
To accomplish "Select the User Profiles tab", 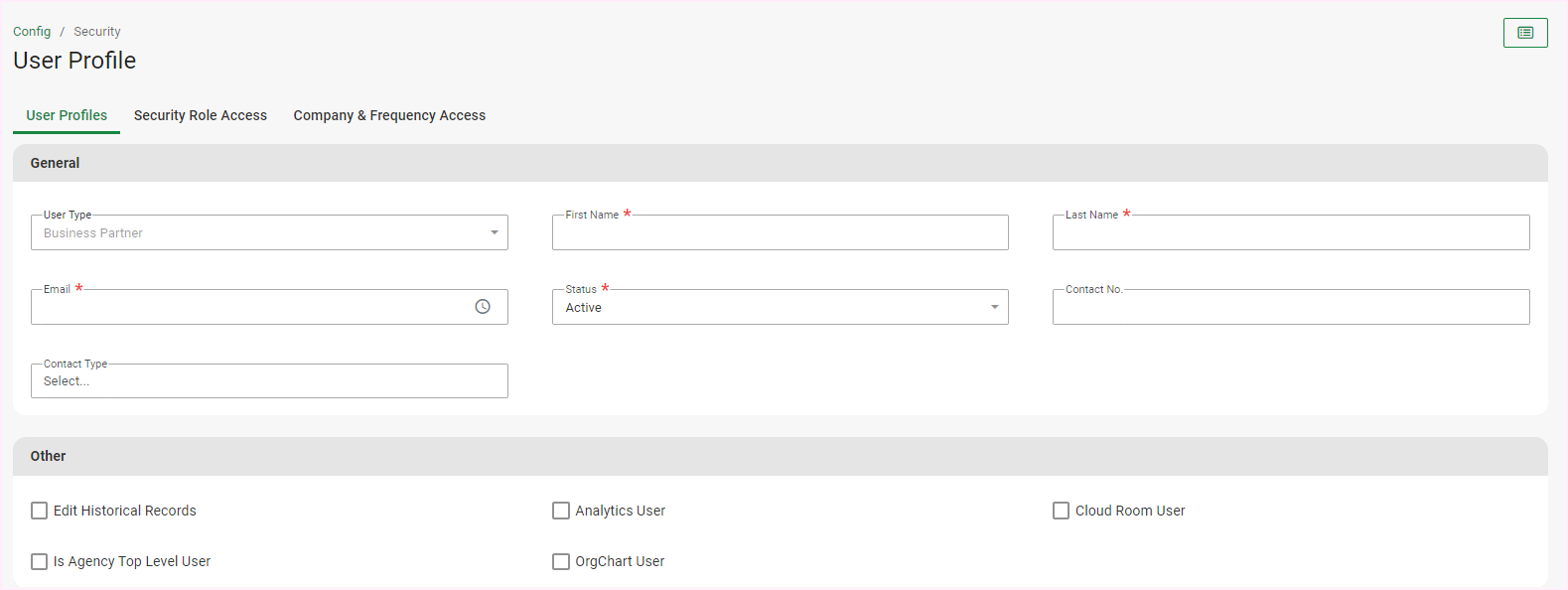I will tap(67, 115).
